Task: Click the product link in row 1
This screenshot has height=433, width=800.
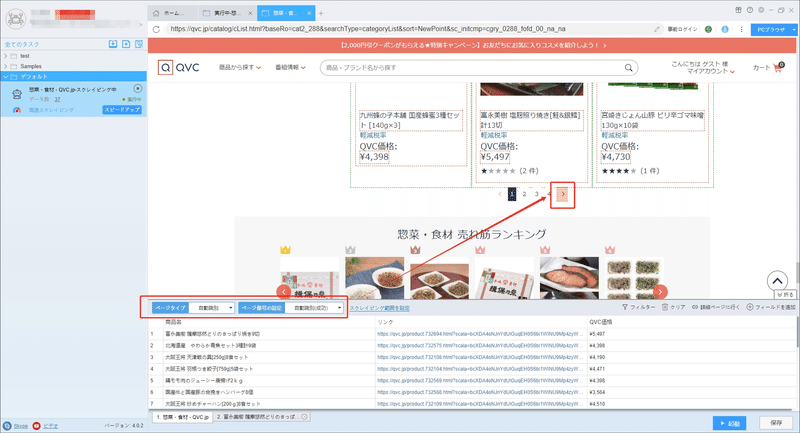Action: coord(480,334)
